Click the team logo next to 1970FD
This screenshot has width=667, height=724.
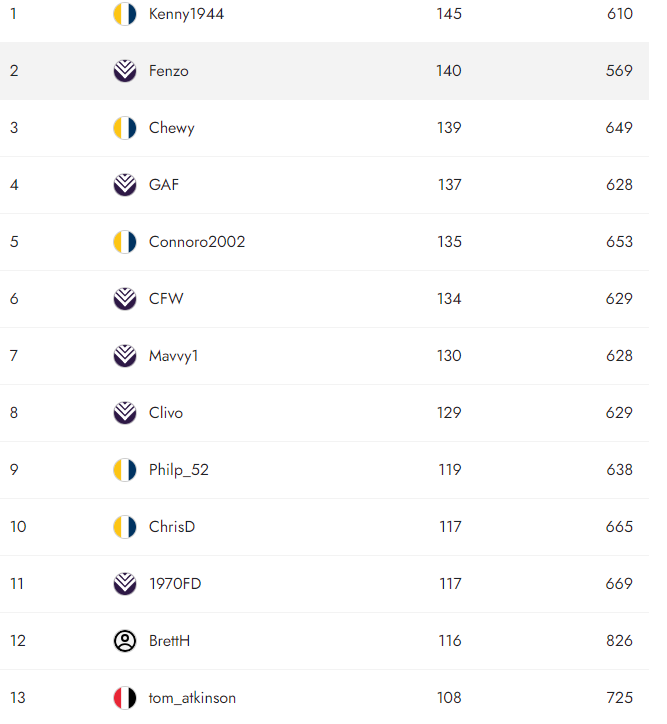click(124, 584)
